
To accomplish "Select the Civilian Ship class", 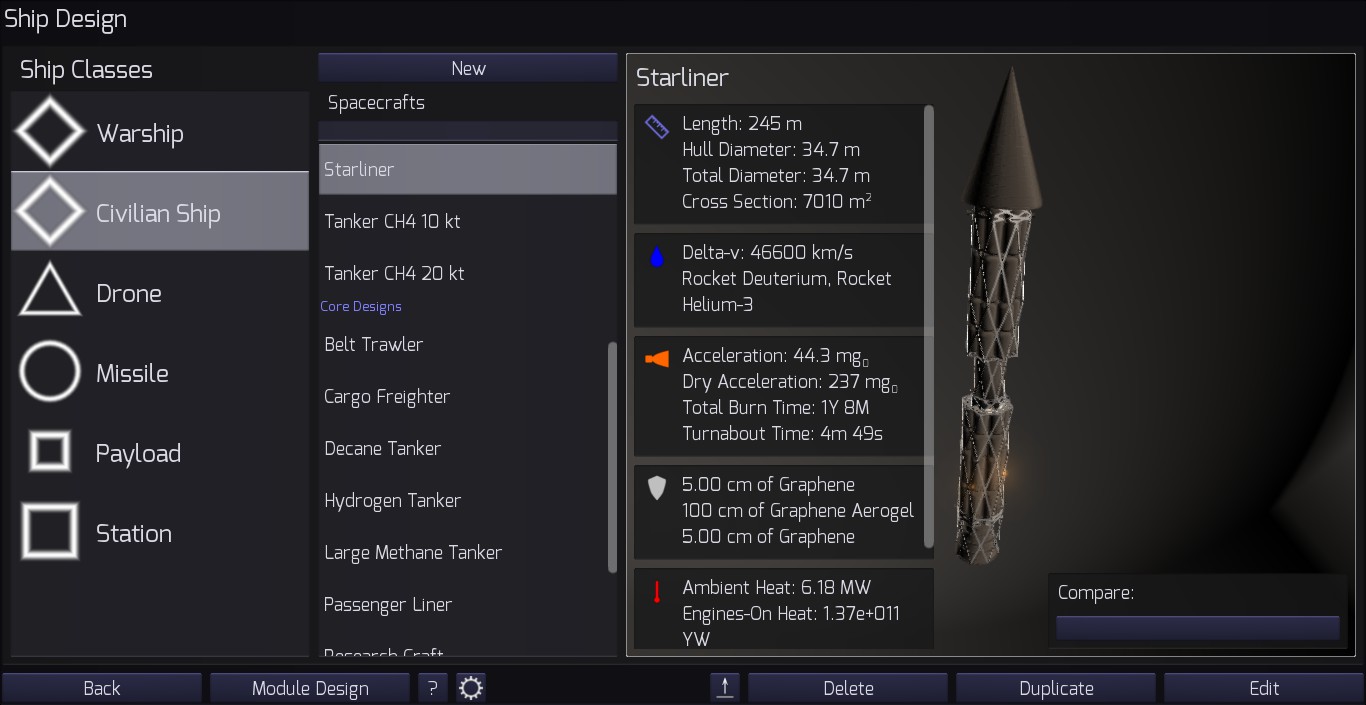I will (160, 211).
